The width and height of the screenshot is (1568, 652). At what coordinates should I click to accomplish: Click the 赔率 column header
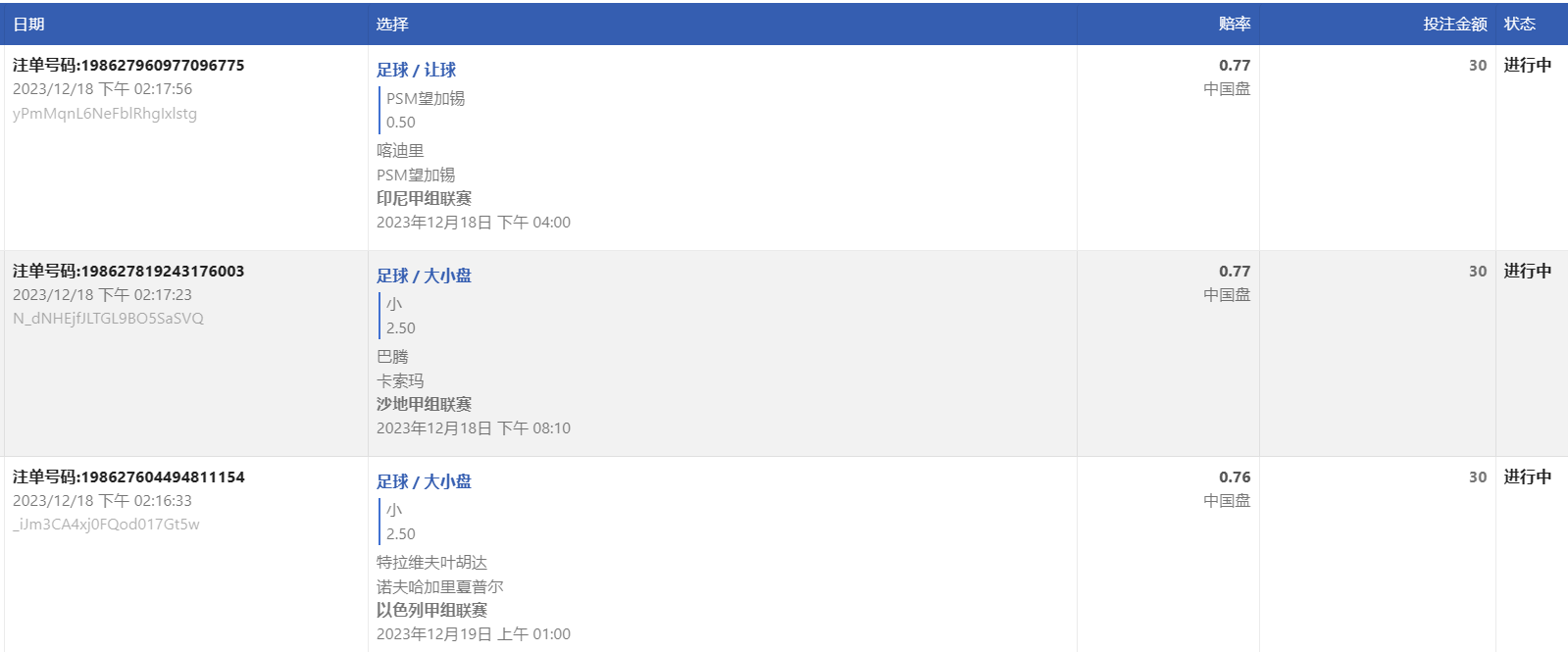tap(1235, 25)
